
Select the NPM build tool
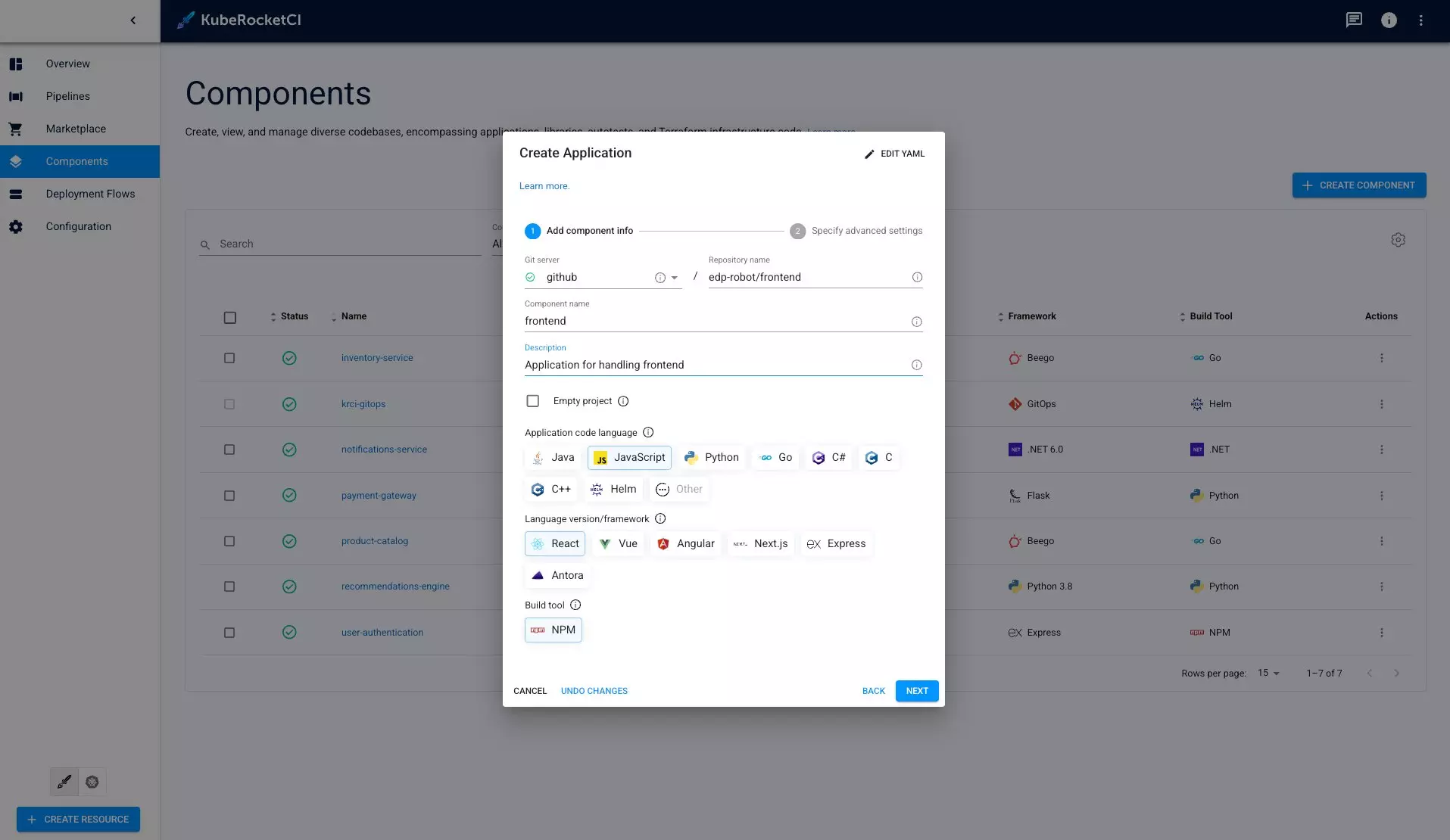point(553,630)
